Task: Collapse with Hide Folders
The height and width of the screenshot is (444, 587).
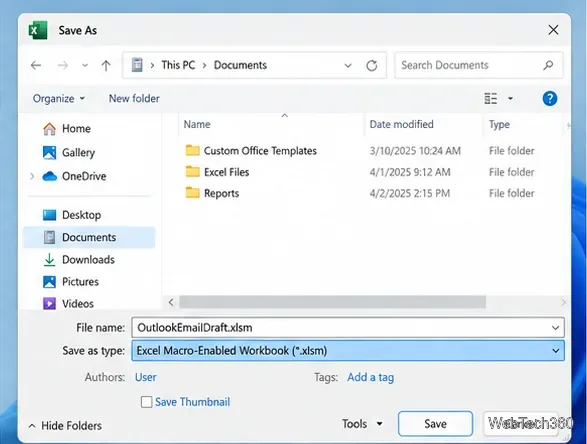Action: coord(65,426)
